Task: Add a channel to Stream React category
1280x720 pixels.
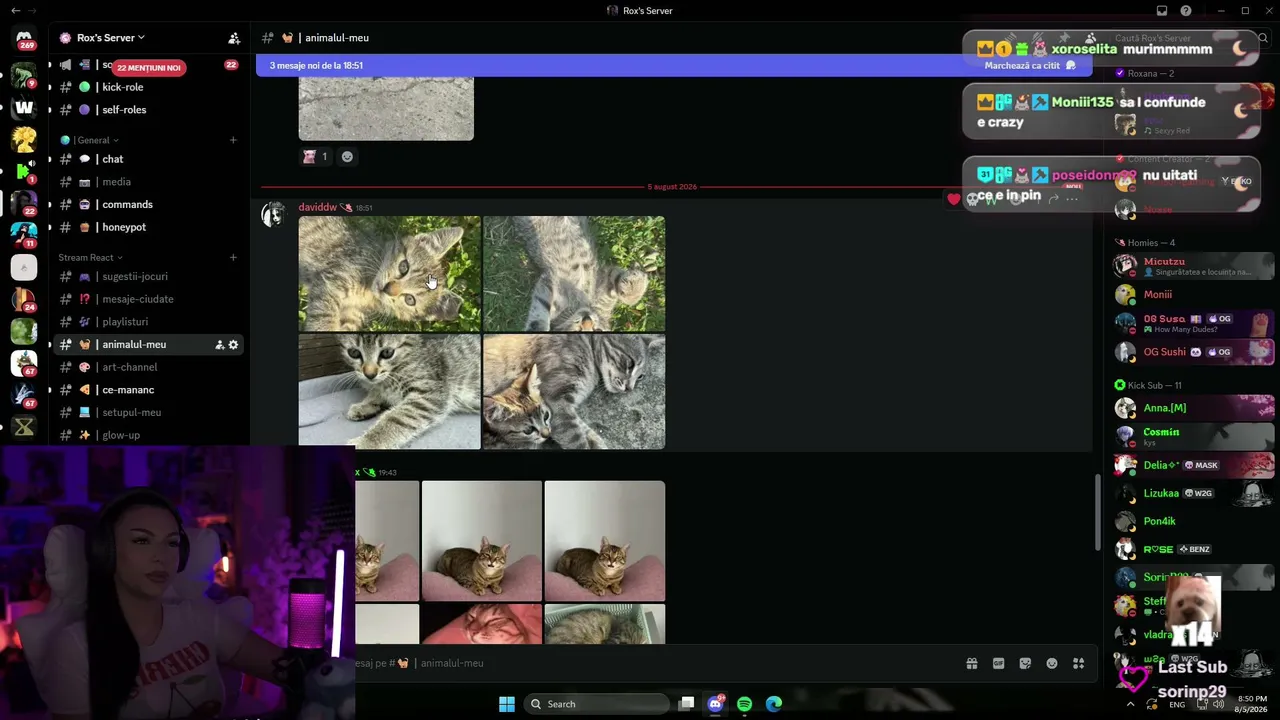Action: pos(233,258)
